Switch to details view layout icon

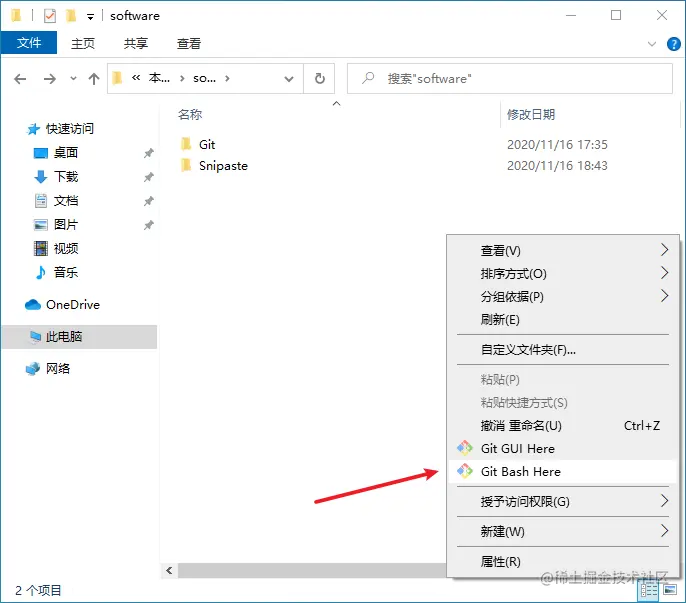649,590
